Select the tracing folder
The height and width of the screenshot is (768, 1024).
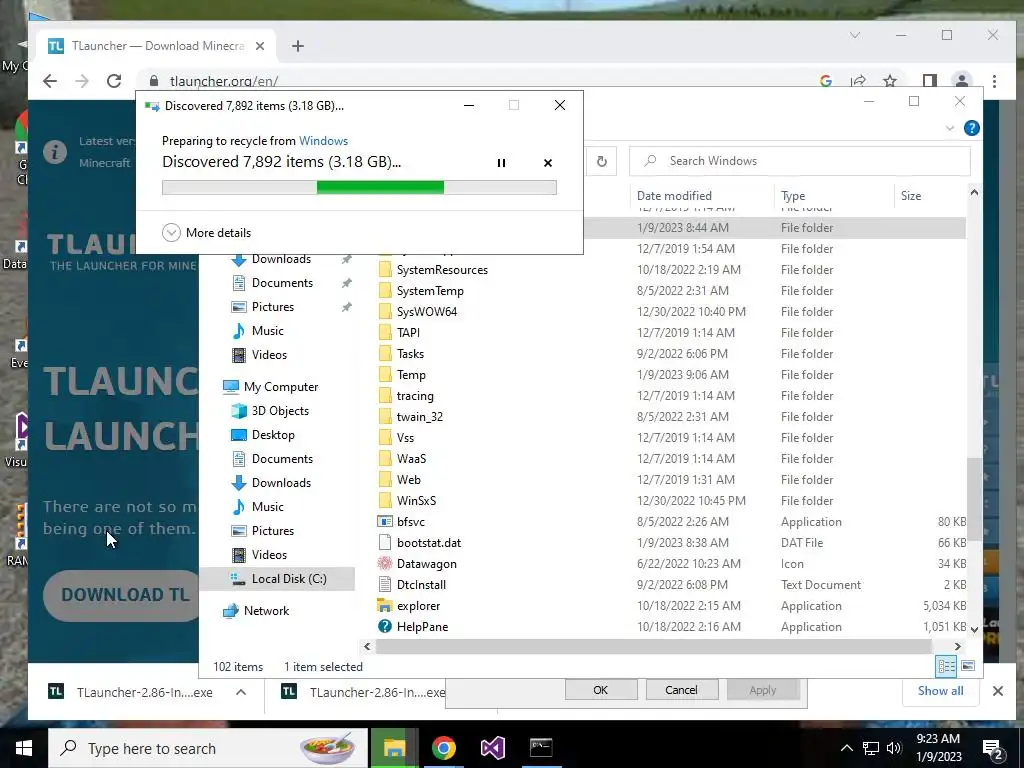(x=415, y=396)
